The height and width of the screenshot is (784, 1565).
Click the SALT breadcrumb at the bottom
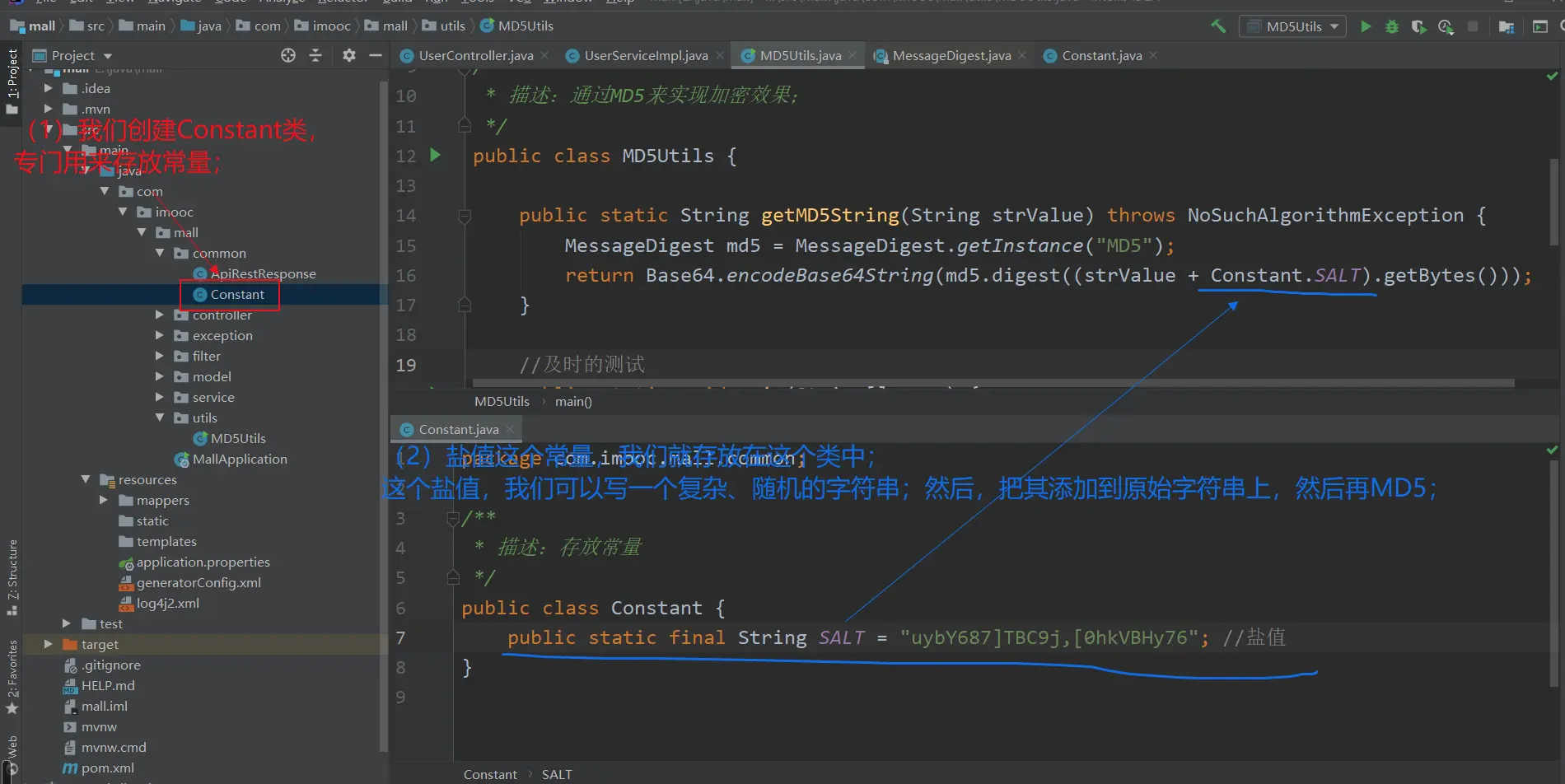(x=557, y=774)
